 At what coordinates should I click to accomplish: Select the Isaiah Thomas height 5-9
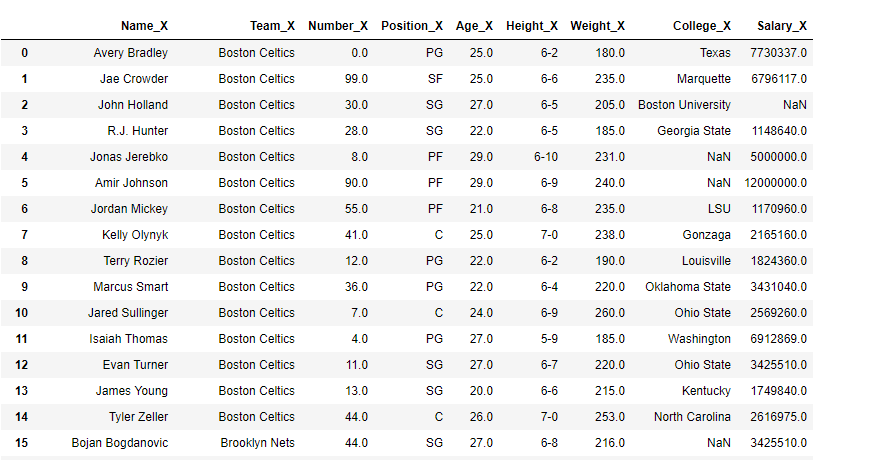(549, 339)
